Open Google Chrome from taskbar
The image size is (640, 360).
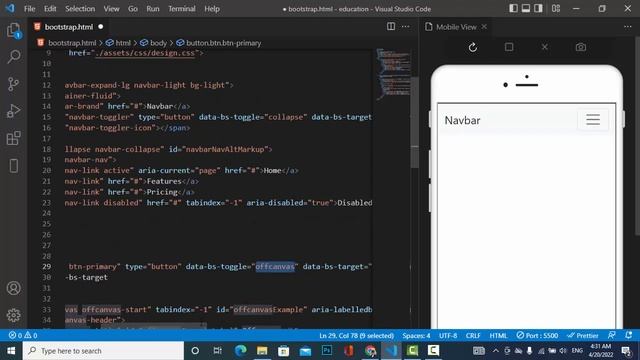(x=370, y=351)
